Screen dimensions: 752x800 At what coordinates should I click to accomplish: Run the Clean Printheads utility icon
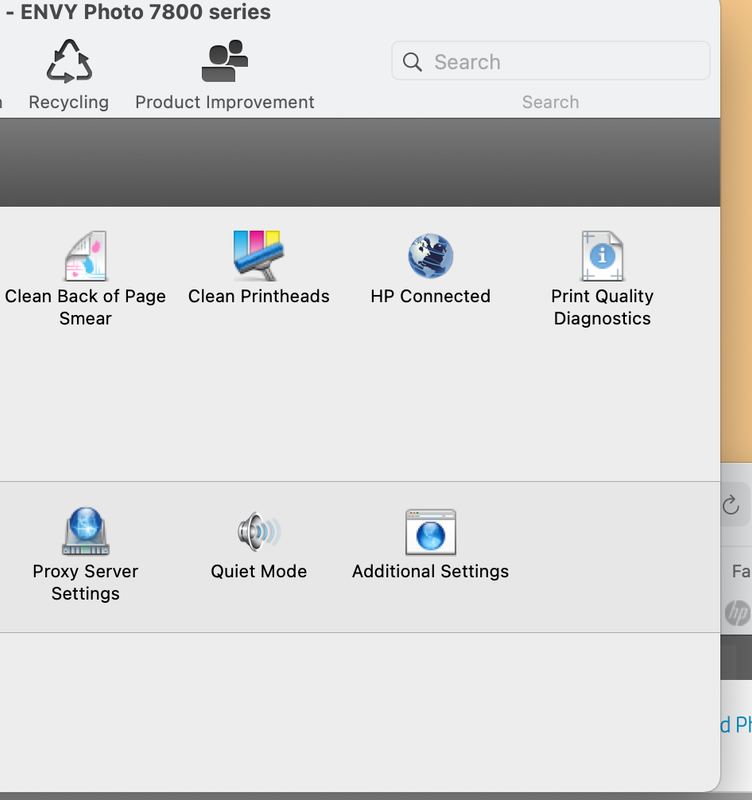[258, 256]
